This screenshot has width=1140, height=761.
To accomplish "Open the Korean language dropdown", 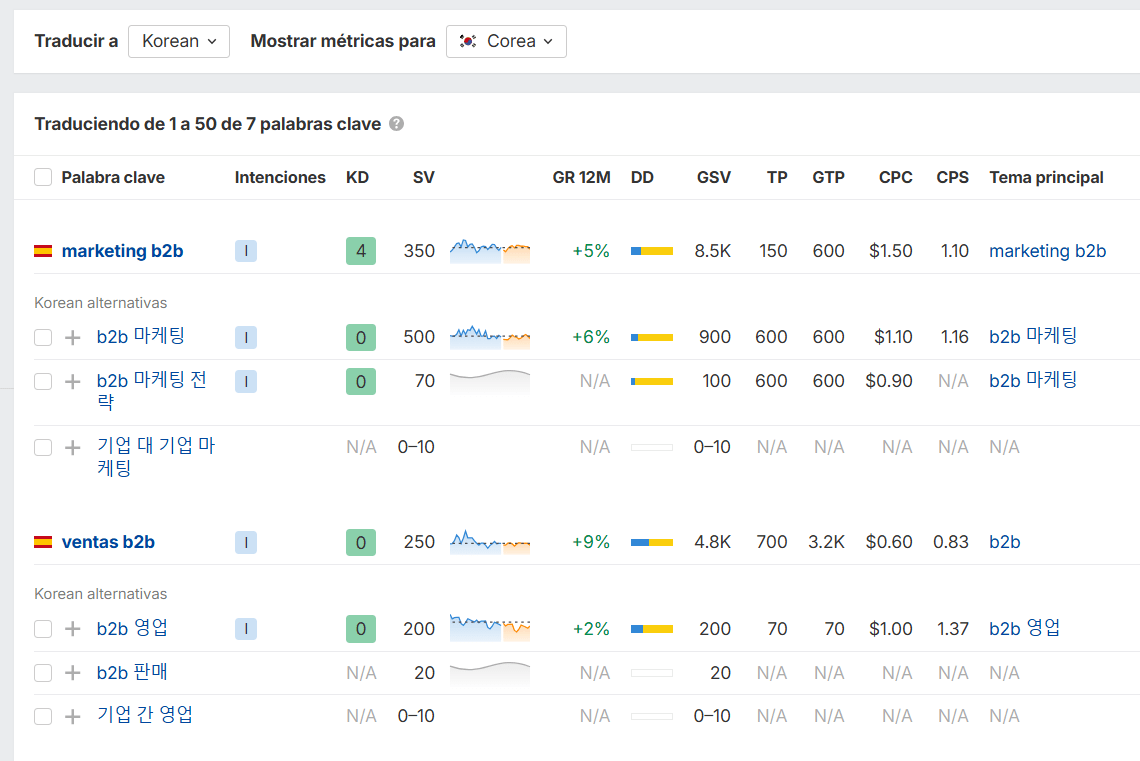I will pyautogui.click(x=179, y=41).
